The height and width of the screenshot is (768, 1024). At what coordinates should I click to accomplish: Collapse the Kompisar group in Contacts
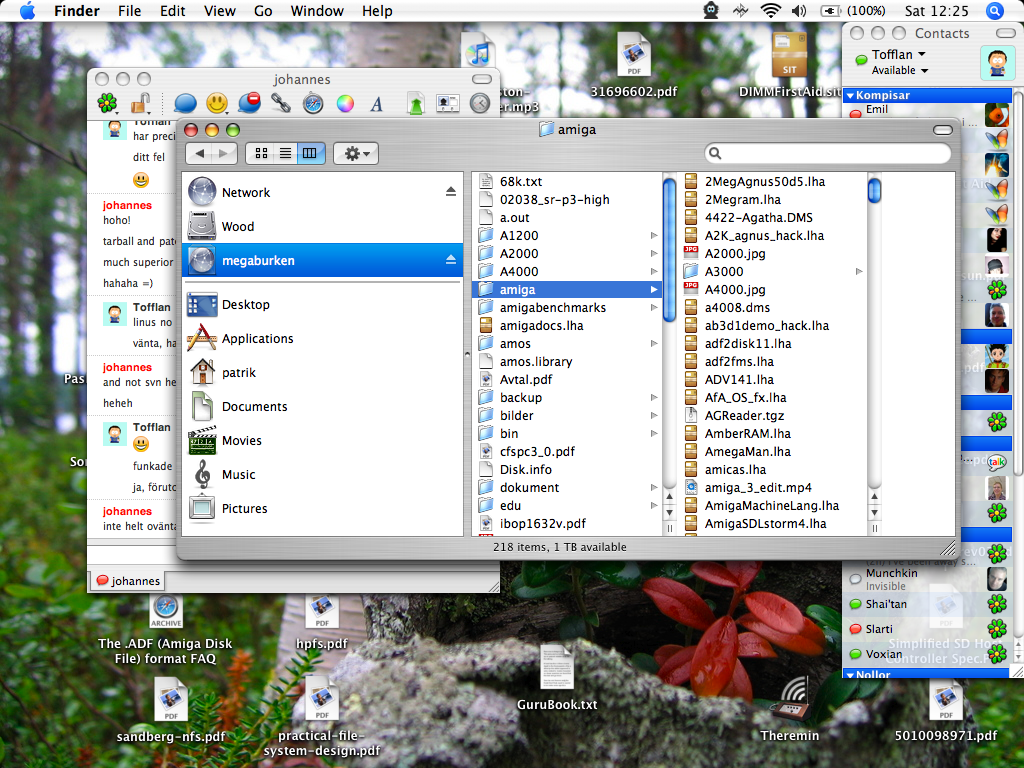[x=850, y=95]
